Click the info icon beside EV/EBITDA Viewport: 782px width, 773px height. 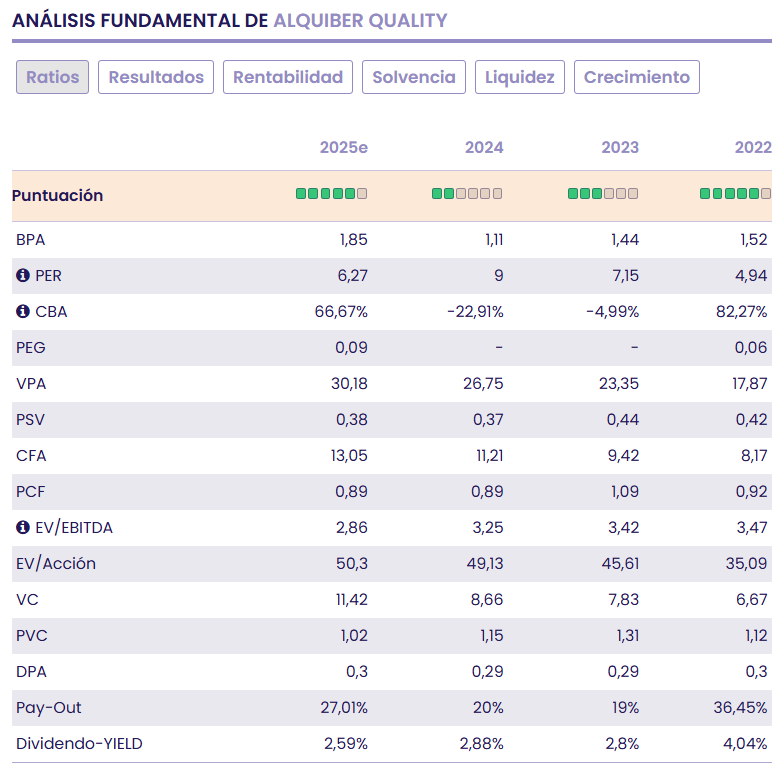(x=23, y=528)
